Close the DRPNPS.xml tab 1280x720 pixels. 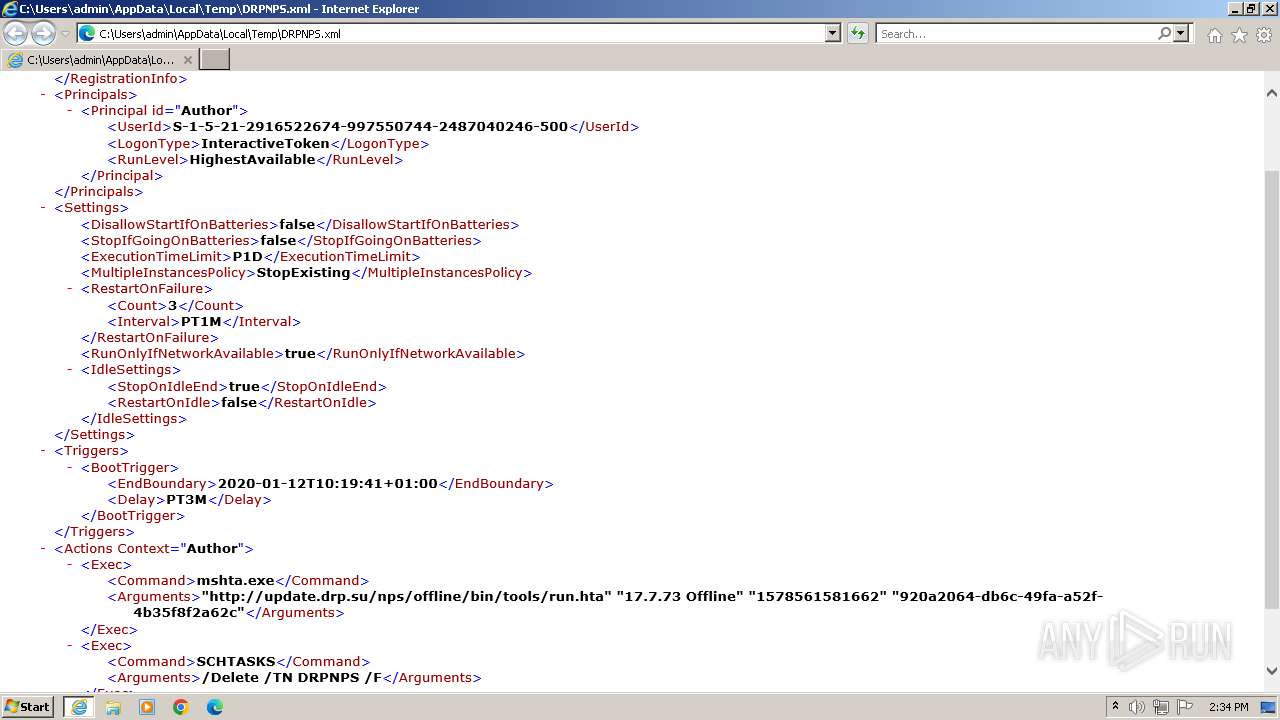point(187,60)
